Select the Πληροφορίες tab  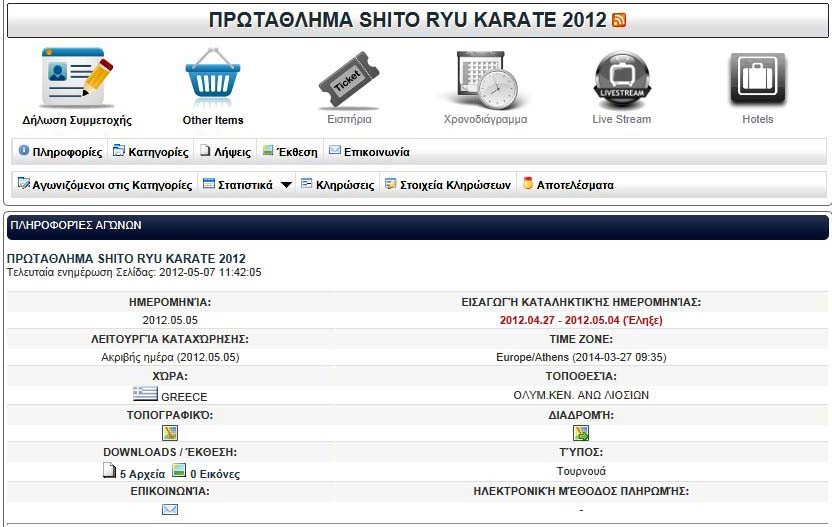coord(60,152)
